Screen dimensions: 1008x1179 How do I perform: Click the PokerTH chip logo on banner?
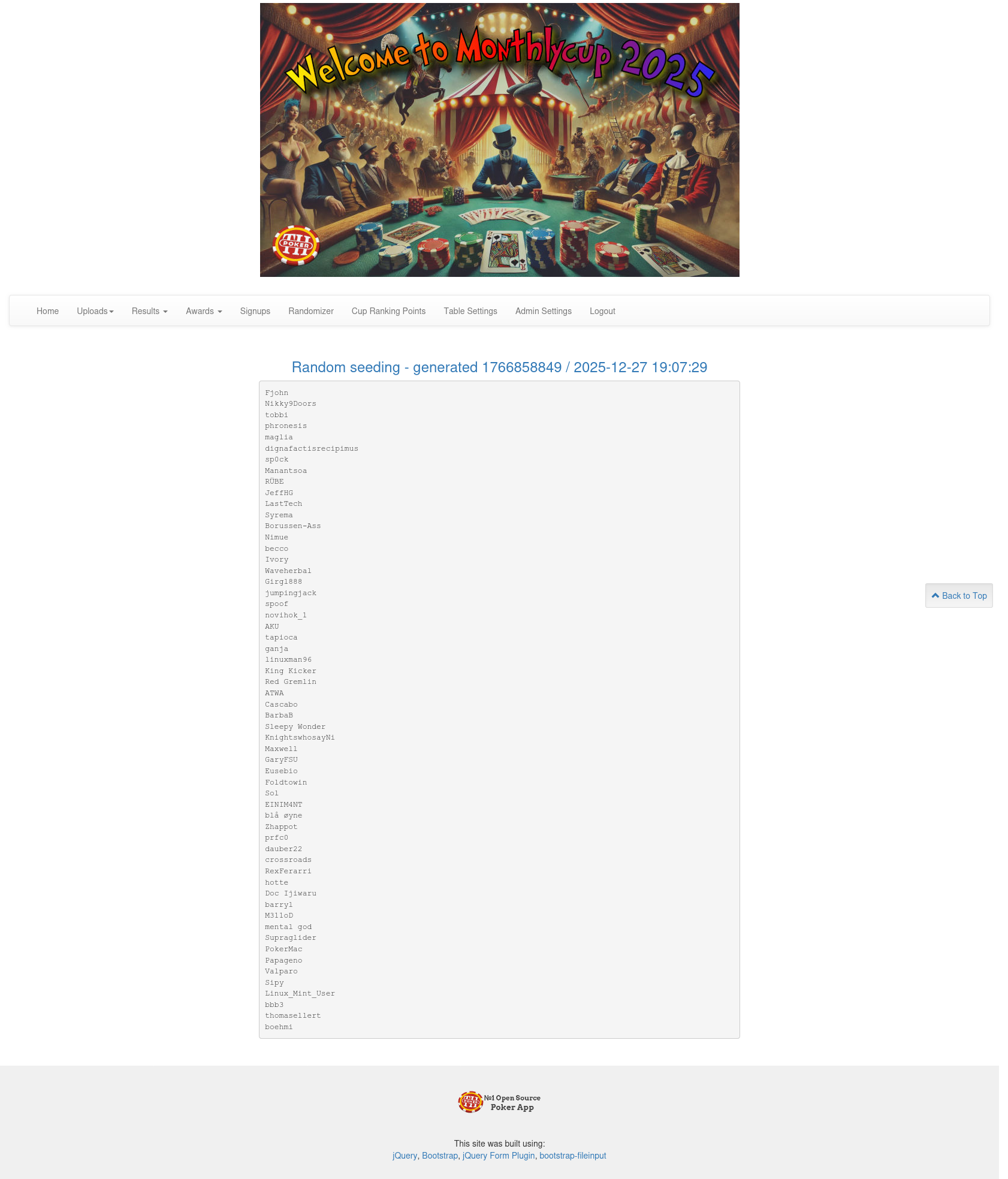point(296,245)
